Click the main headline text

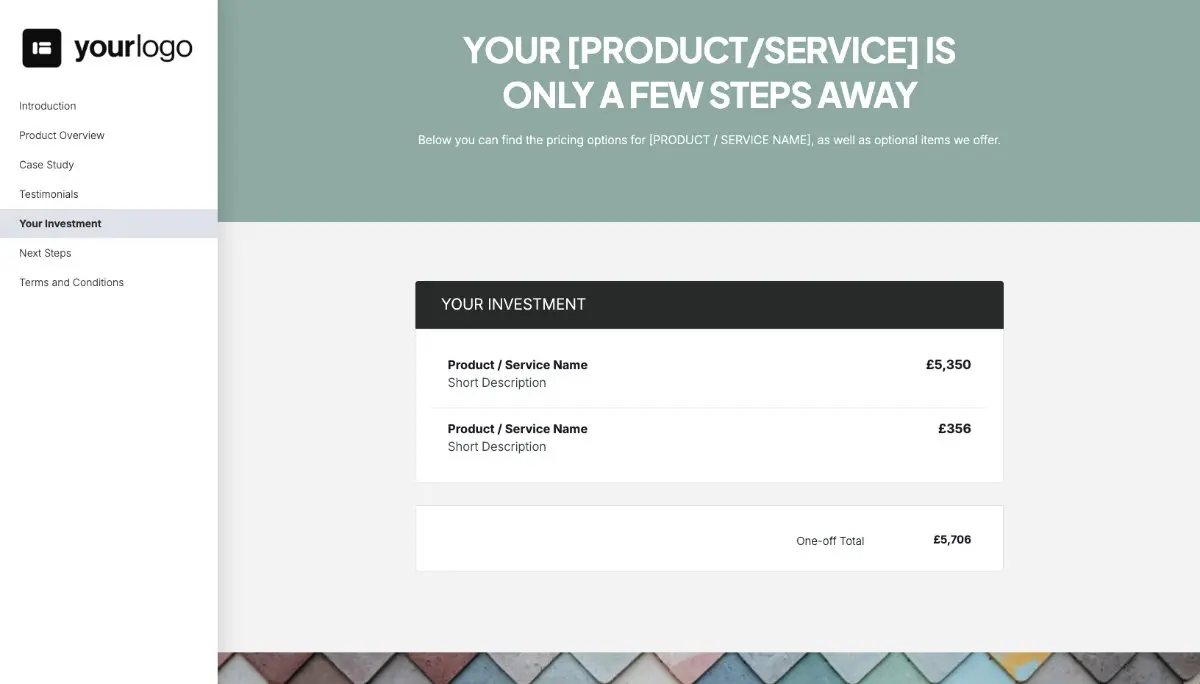pyautogui.click(x=708, y=72)
